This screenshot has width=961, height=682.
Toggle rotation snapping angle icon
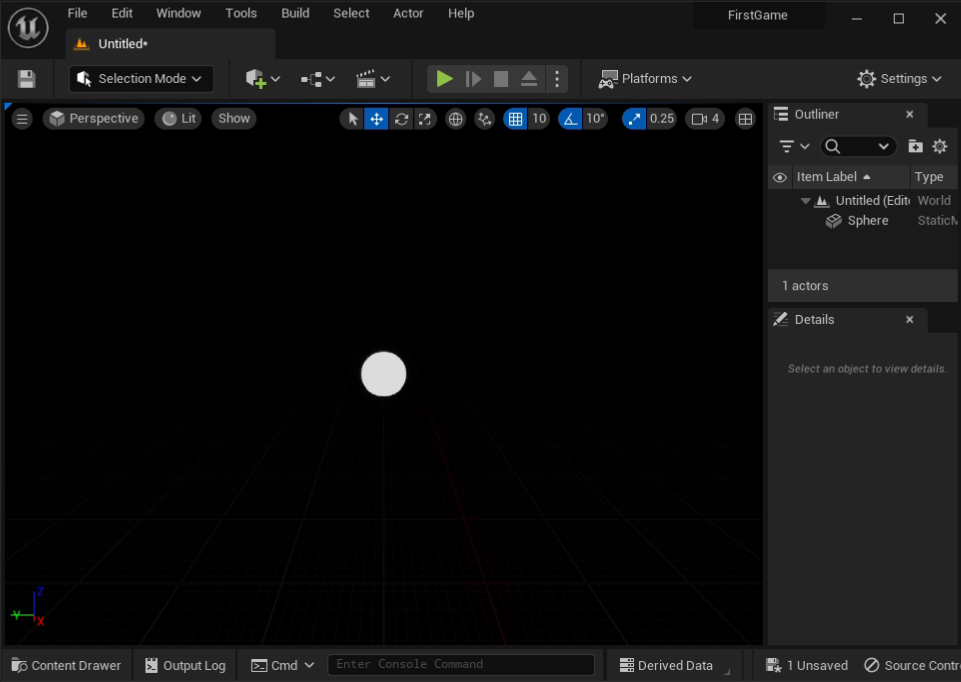pyautogui.click(x=570, y=119)
